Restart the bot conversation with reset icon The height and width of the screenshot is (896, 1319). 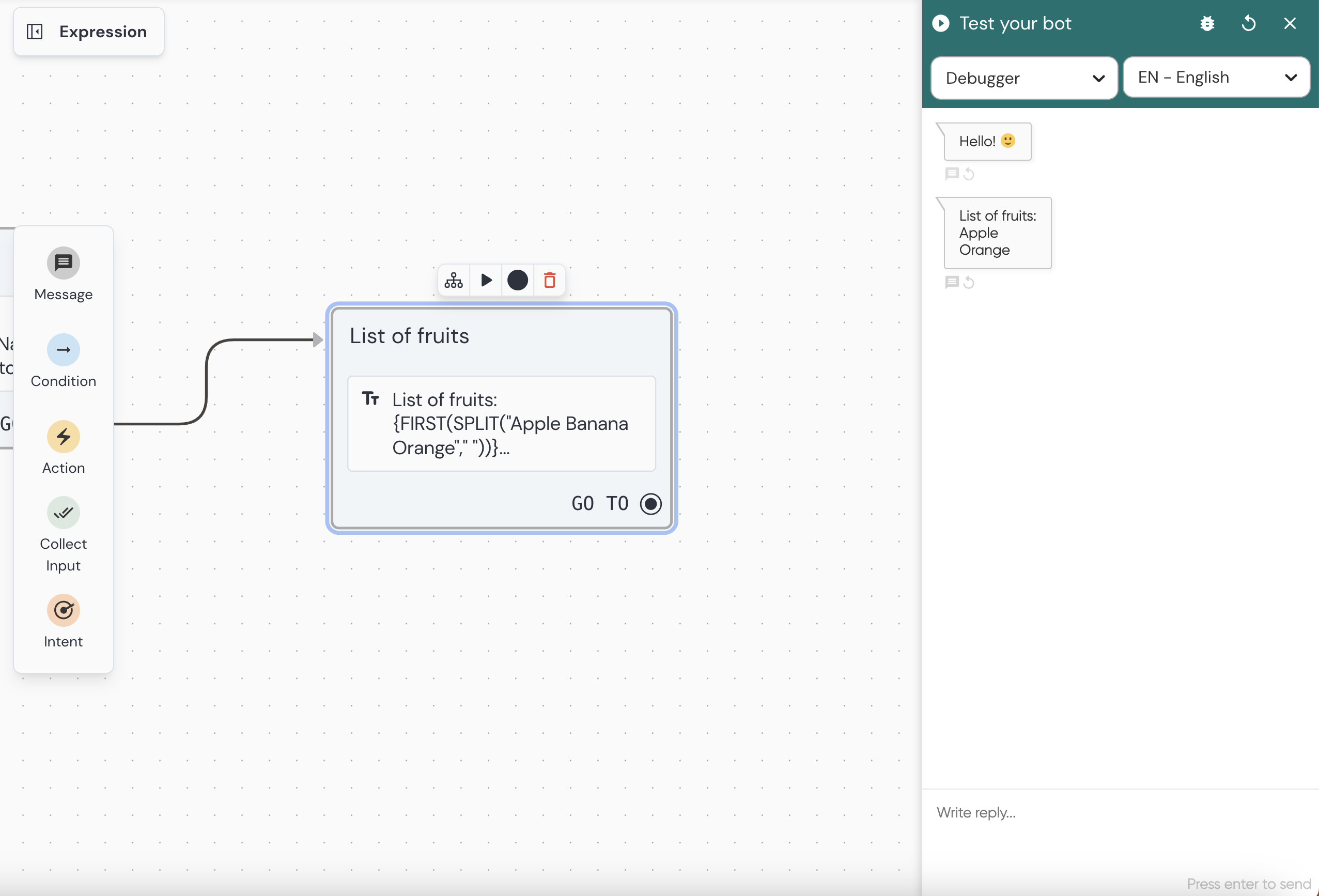coord(1249,23)
